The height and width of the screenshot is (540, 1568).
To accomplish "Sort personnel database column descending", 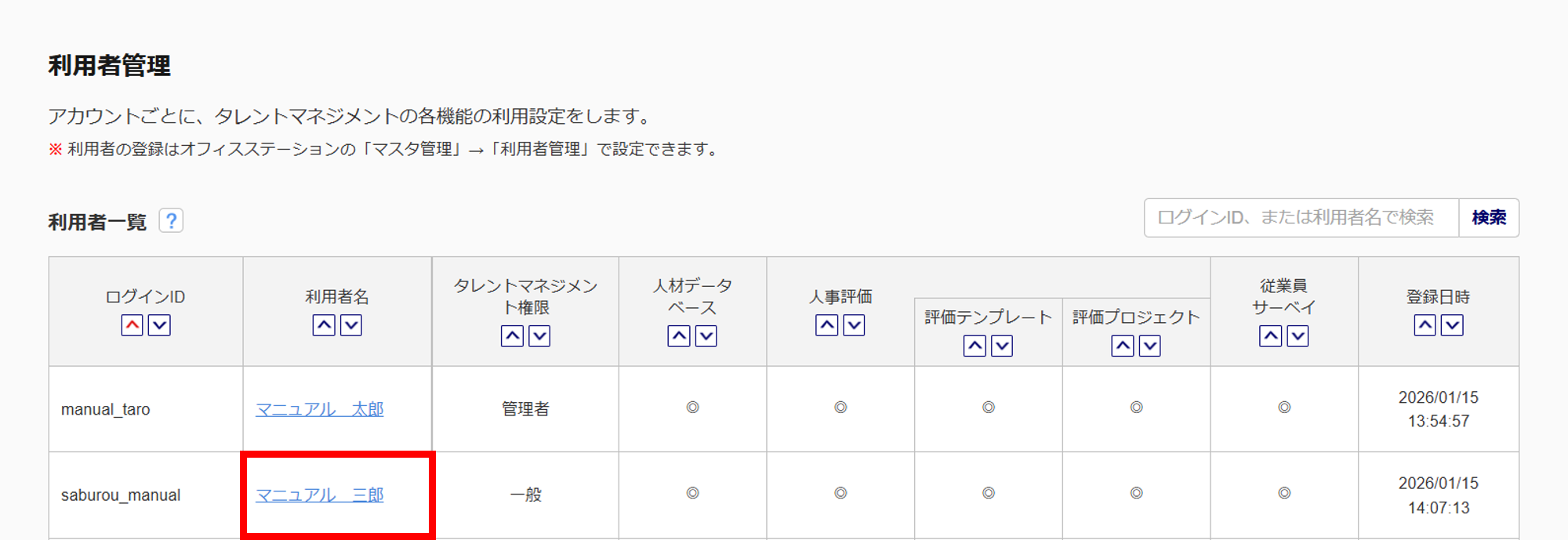I will click(706, 336).
